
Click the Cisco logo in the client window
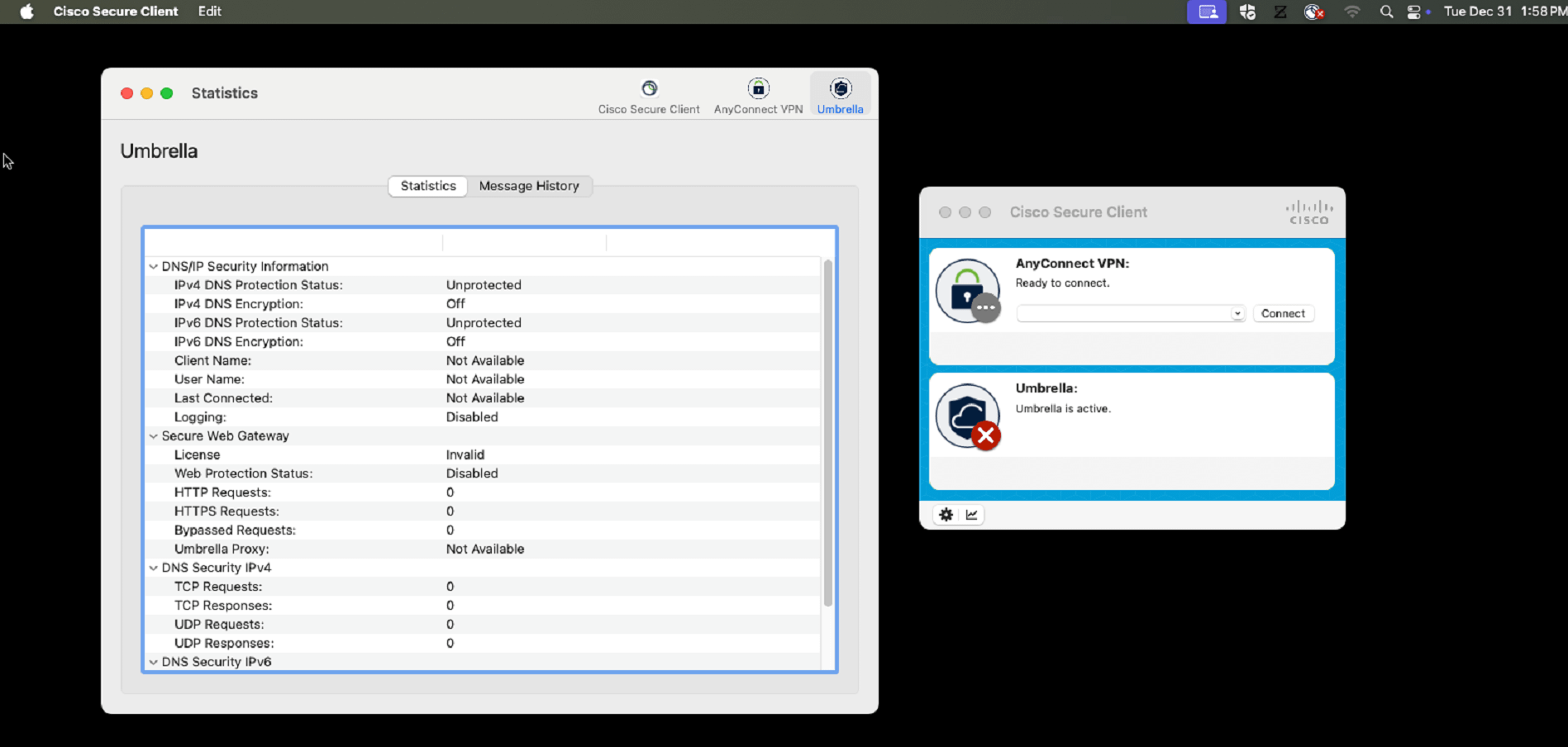[x=1309, y=212]
